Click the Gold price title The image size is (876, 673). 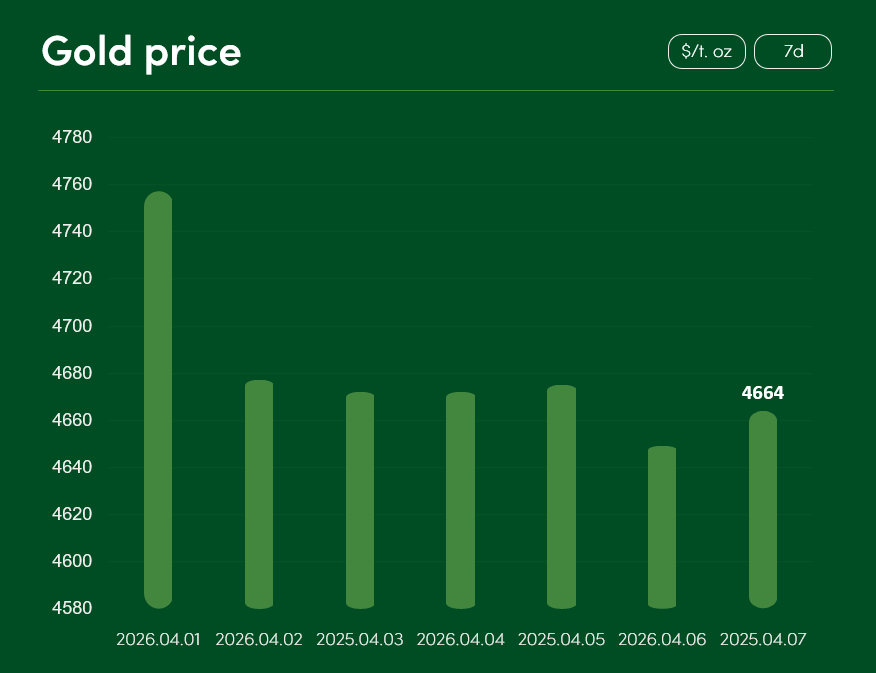tap(141, 52)
